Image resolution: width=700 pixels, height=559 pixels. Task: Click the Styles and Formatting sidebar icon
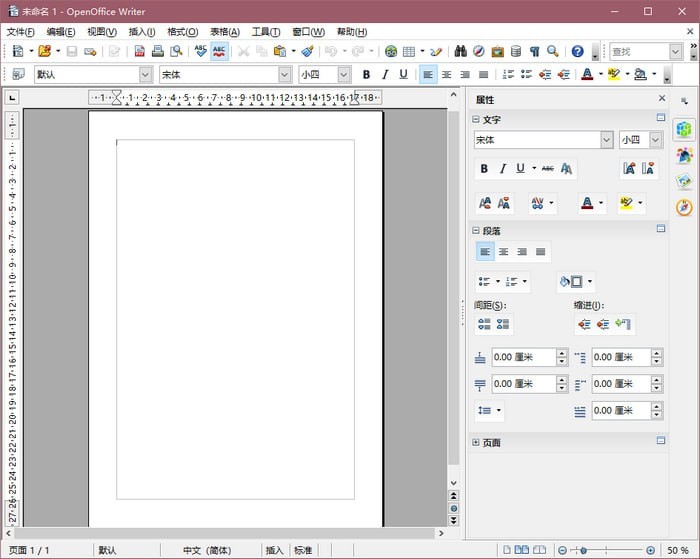coord(684,155)
